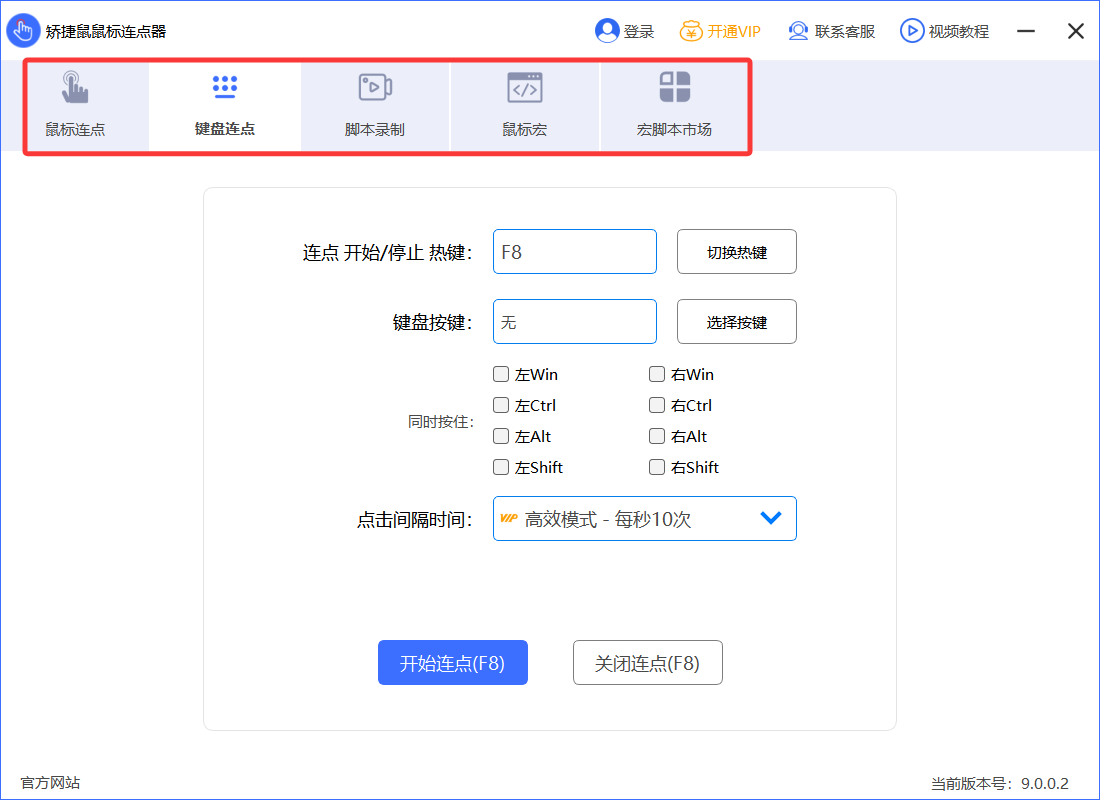1100x800 pixels.
Task: Go to the 鼠标宏 tab
Action: (x=525, y=107)
